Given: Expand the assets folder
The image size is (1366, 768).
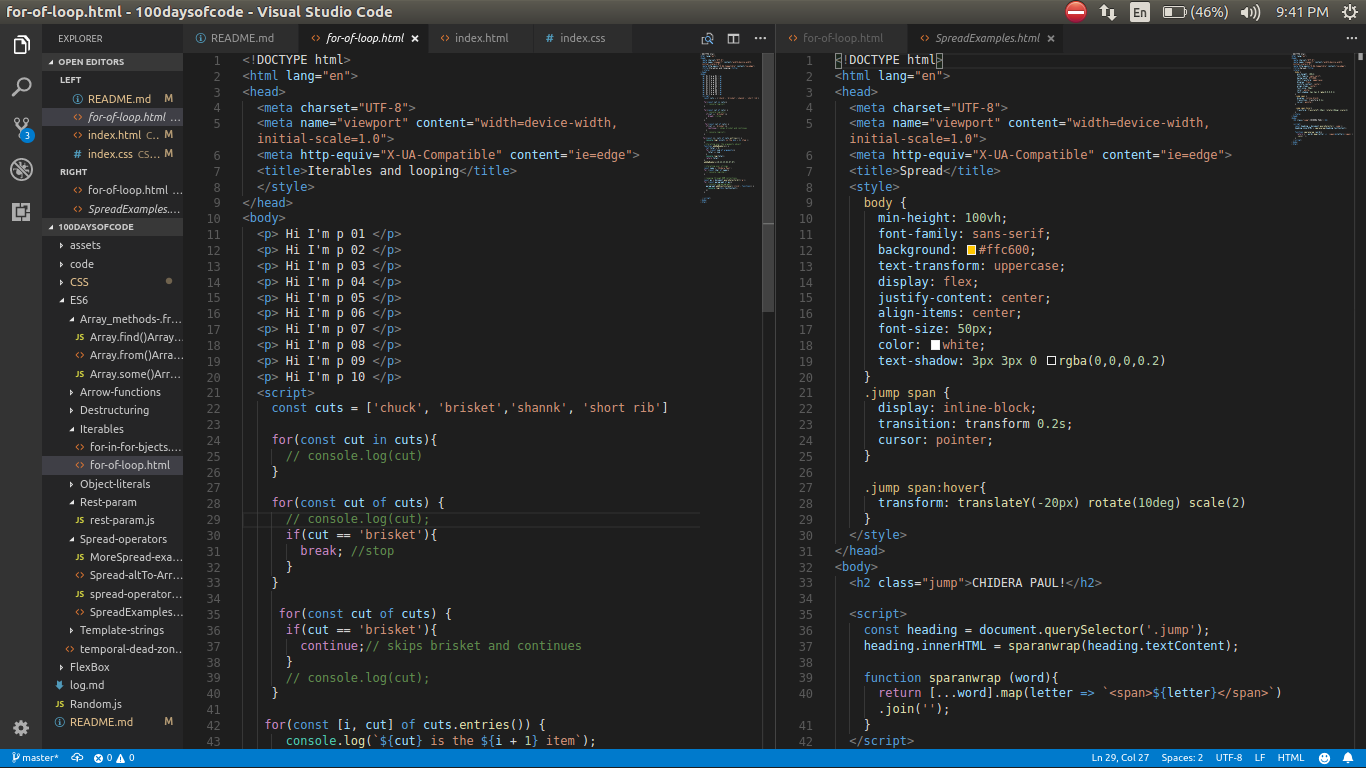Looking at the screenshot, I should pyautogui.click(x=85, y=246).
